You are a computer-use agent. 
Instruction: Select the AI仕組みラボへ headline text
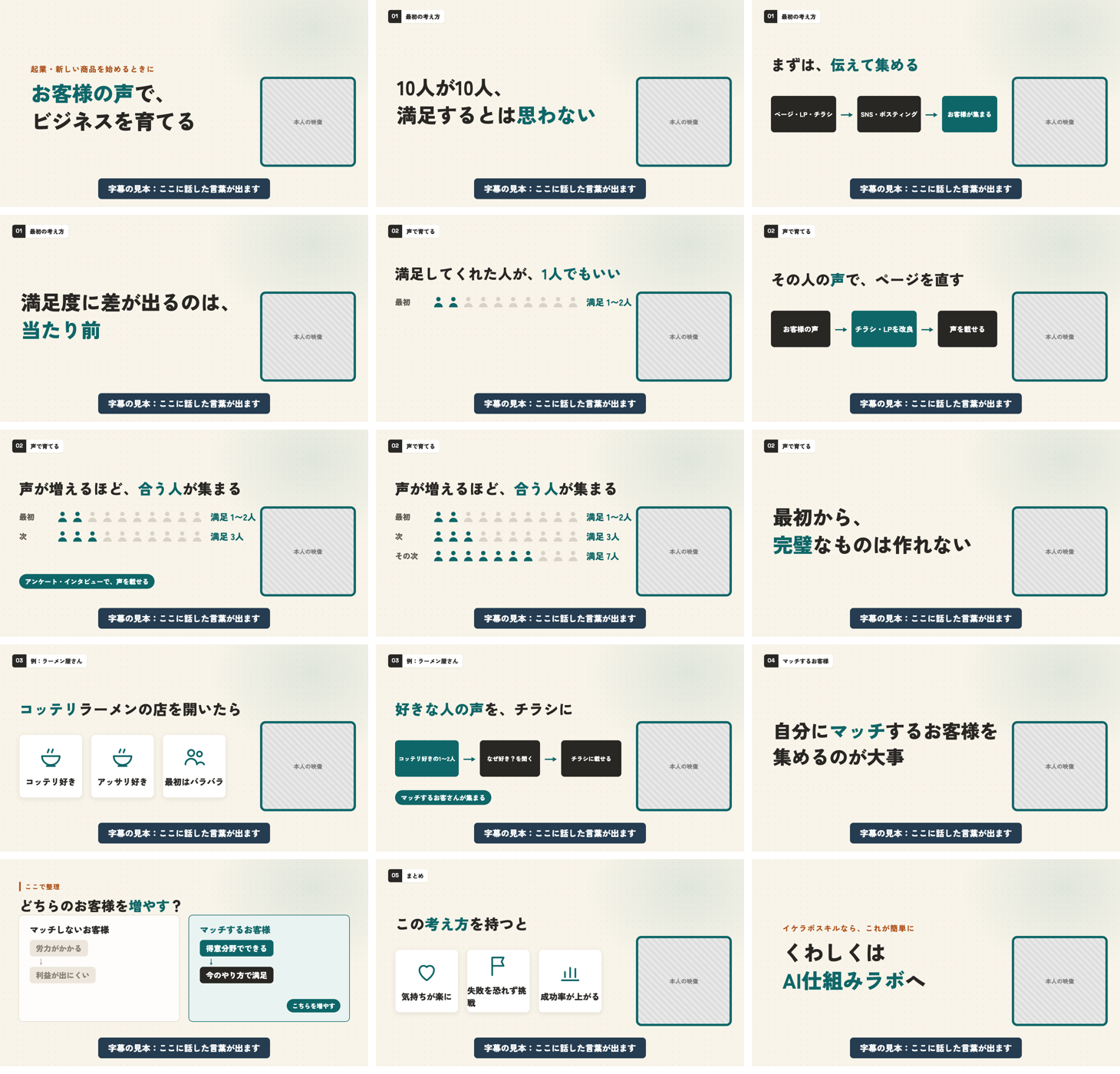[853, 980]
